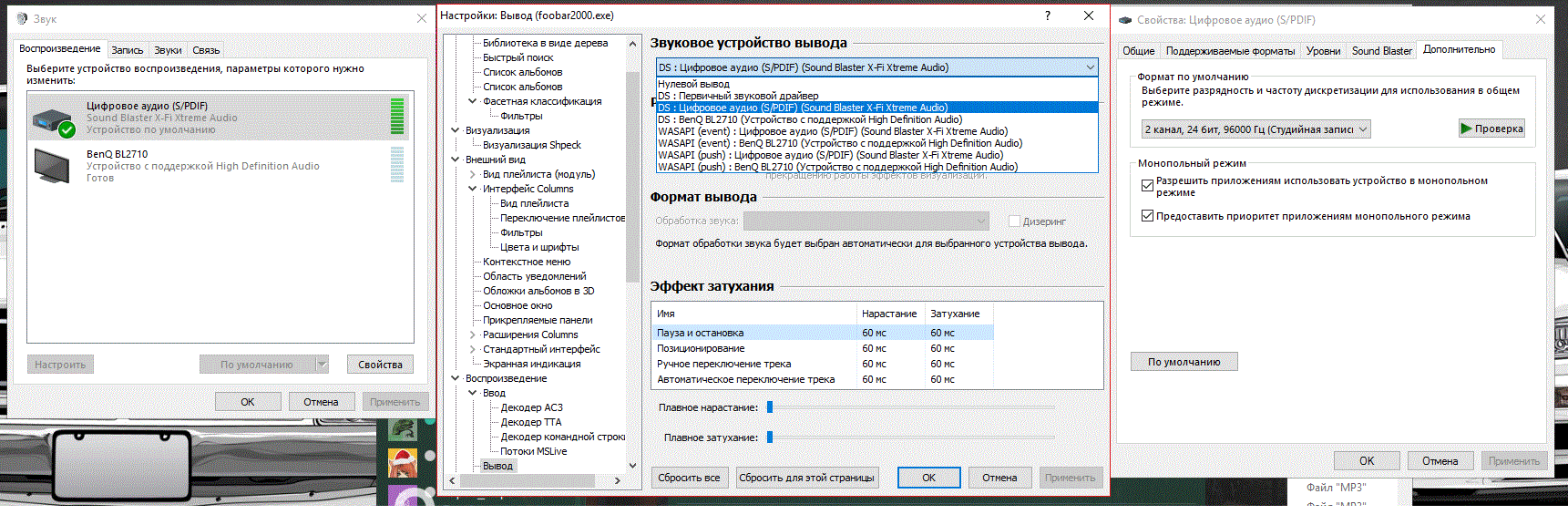The image size is (1568, 525).
Task: Click the help question mark in foobar2000 settings
Action: click(1048, 15)
